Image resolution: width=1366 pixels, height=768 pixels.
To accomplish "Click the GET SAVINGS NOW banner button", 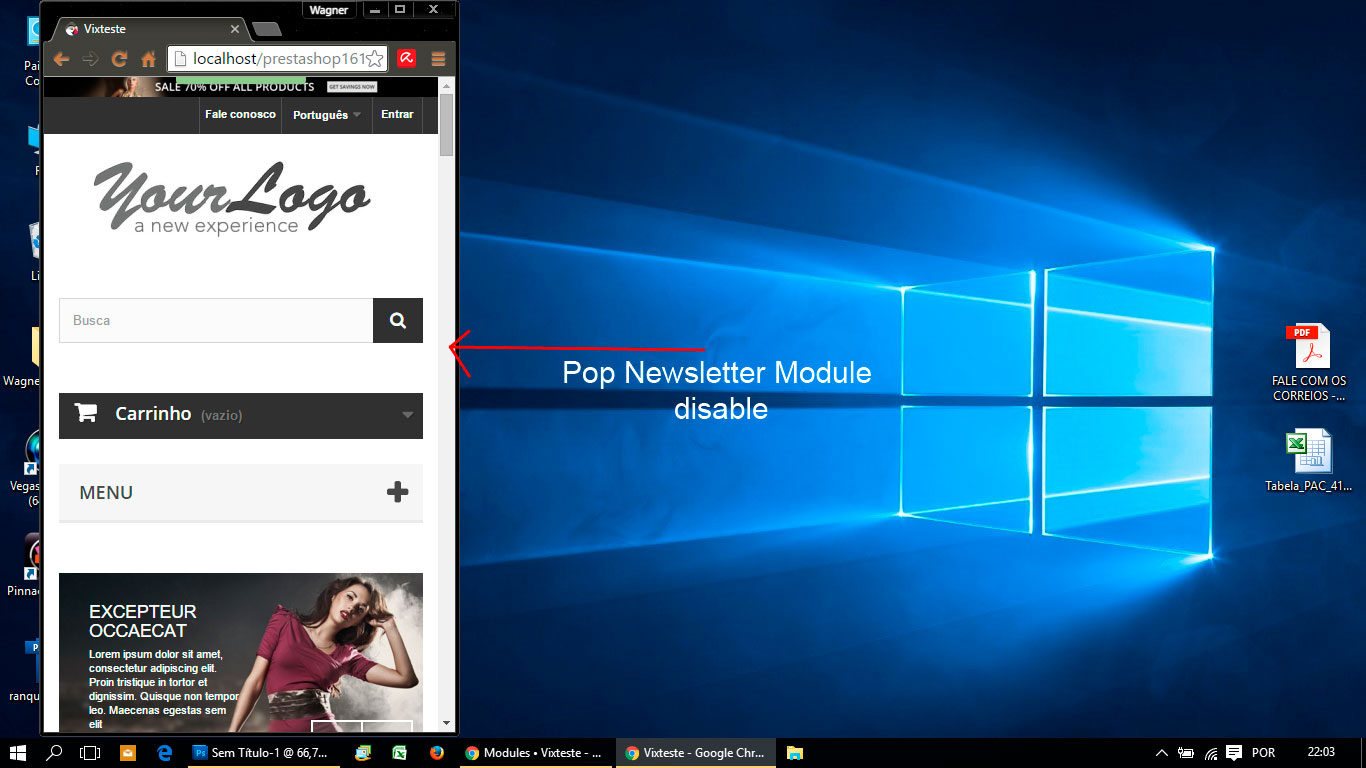I will tap(352, 87).
